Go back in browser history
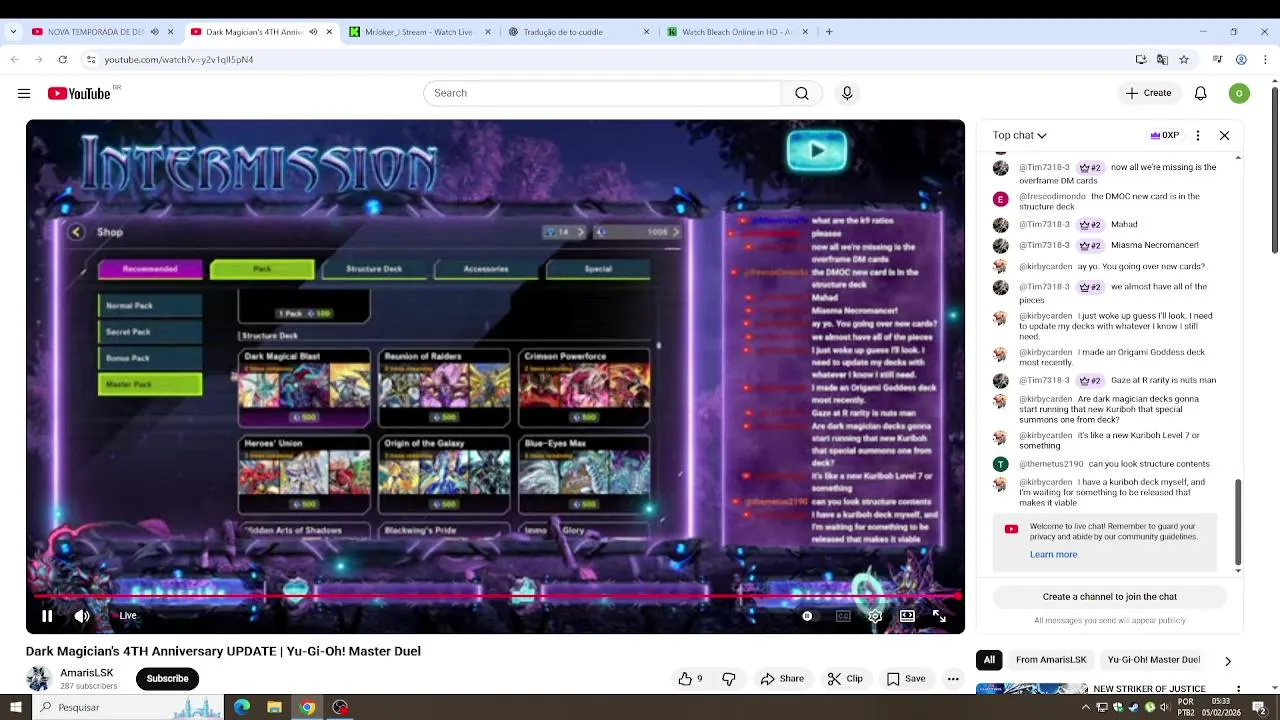Viewport: 1280px width, 720px height. [x=14, y=60]
